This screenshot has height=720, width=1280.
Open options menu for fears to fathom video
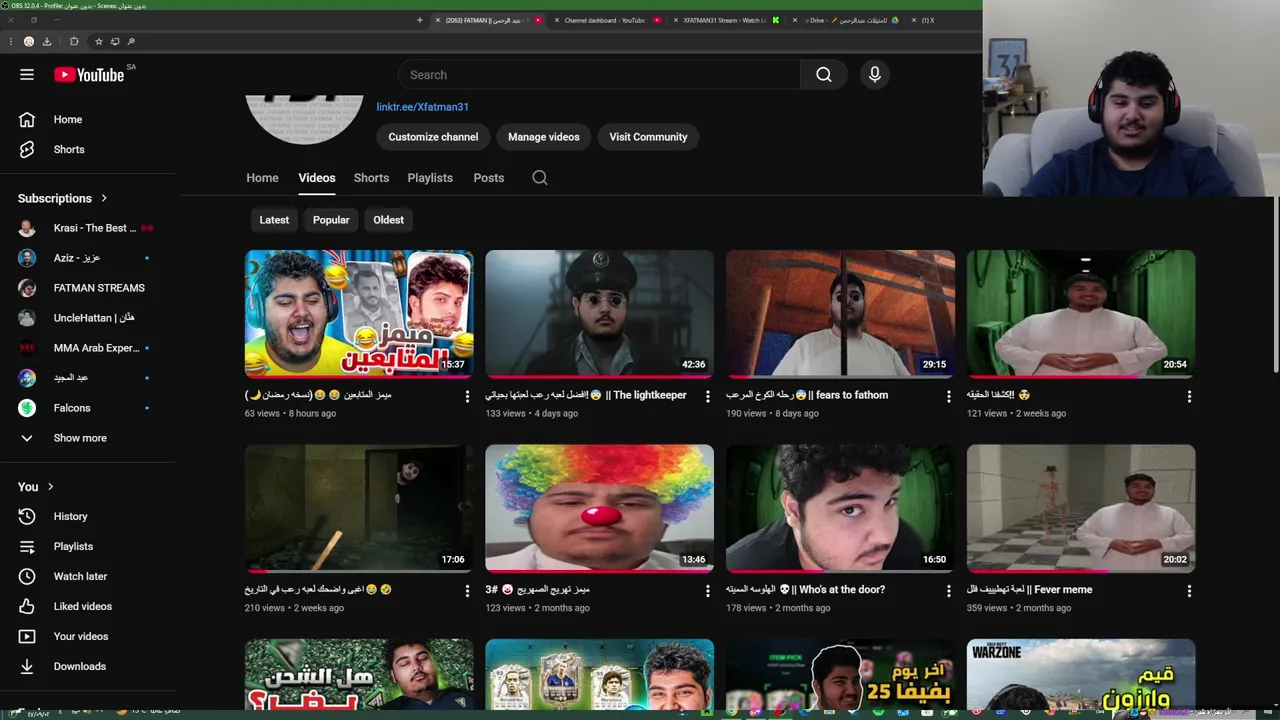[949, 396]
